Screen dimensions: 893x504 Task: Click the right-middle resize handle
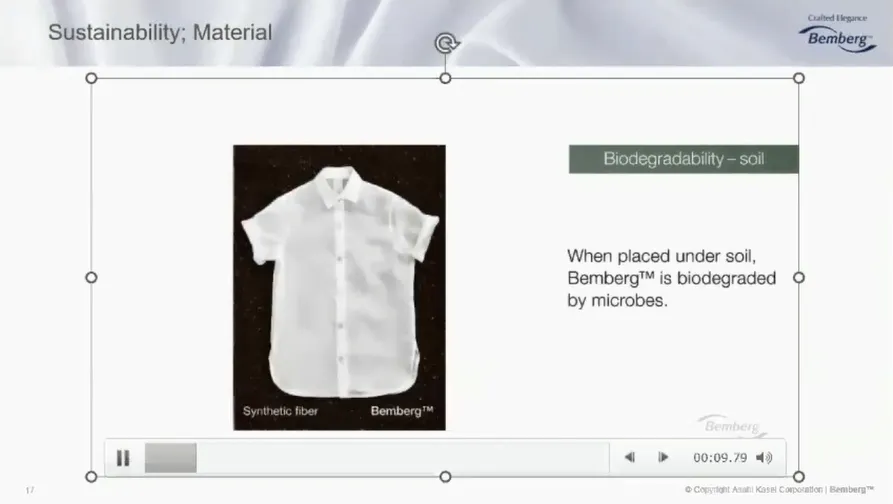pyautogui.click(x=799, y=277)
